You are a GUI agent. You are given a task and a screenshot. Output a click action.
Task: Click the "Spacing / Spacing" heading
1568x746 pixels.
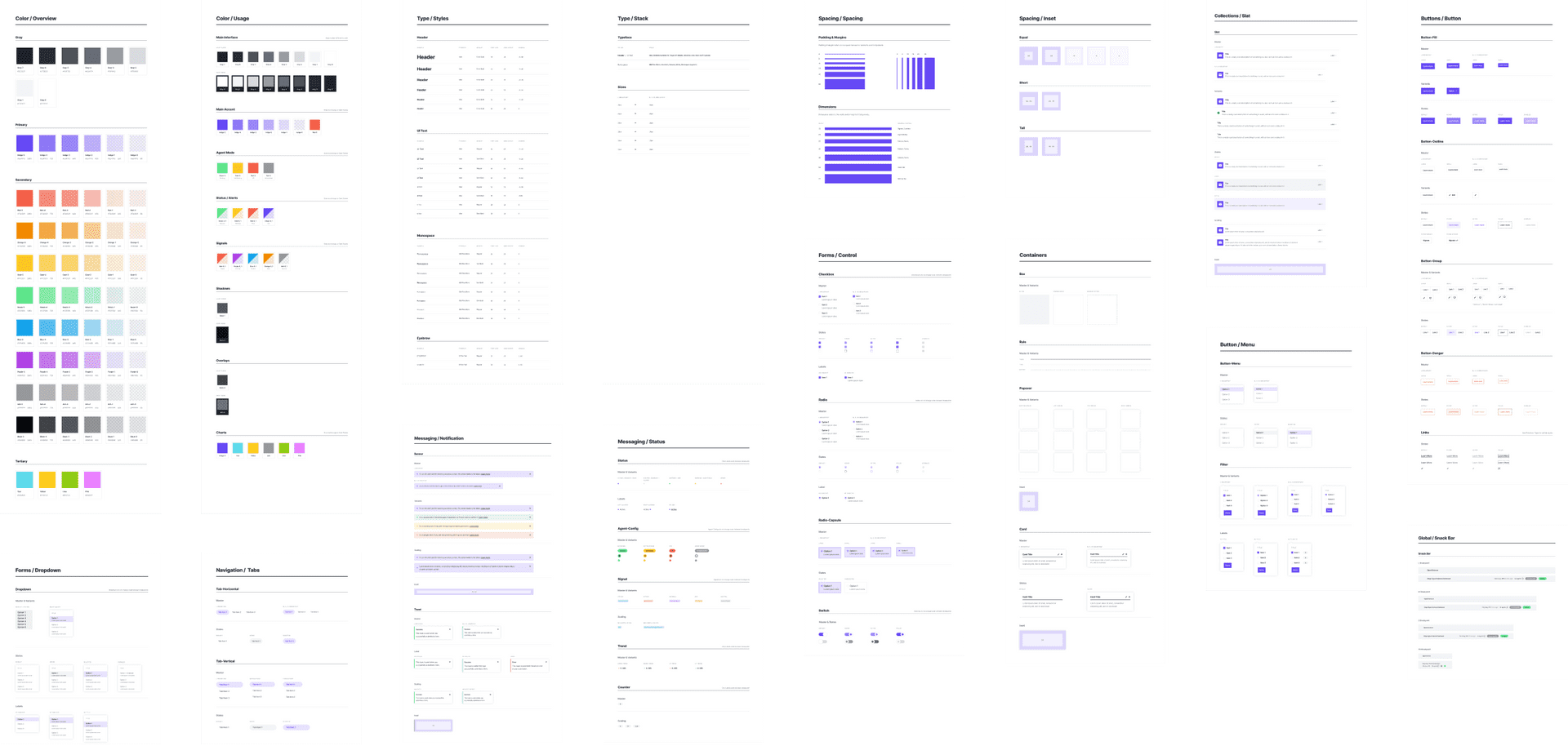840,18
